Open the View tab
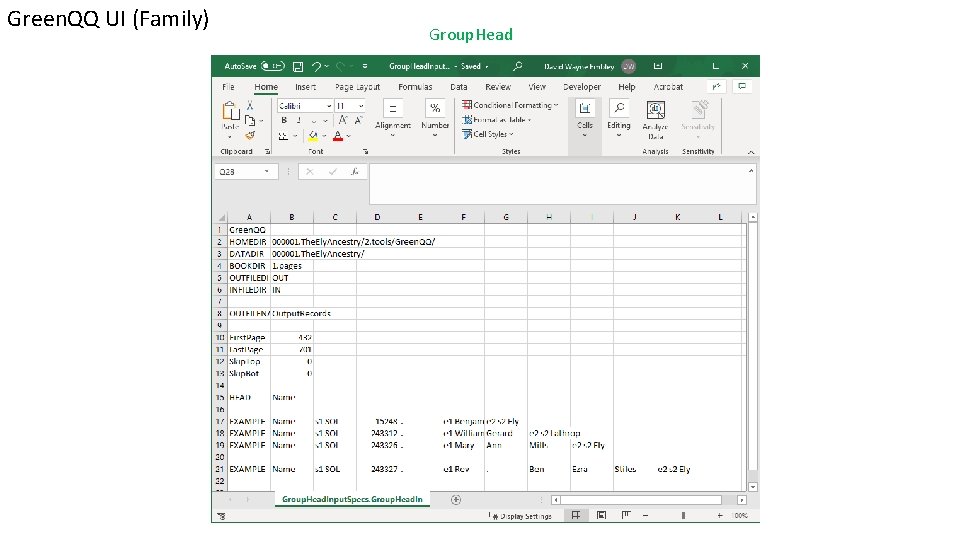960x540 pixels. pyautogui.click(x=537, y=87)
